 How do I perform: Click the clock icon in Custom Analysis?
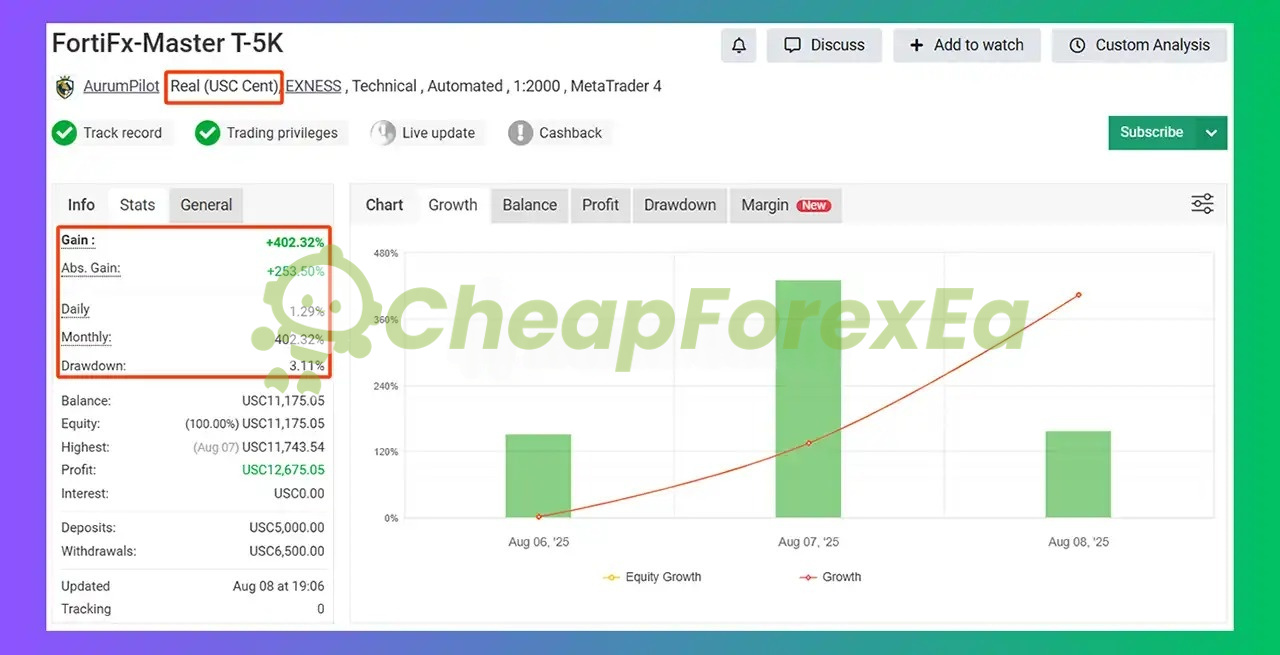1077,45
